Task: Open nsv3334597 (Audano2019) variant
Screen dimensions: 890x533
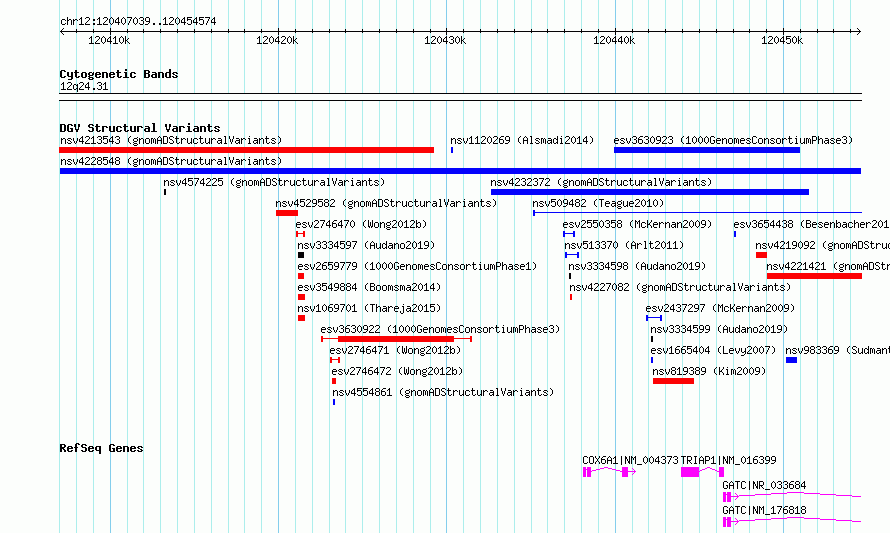Action: pos(366,245)
